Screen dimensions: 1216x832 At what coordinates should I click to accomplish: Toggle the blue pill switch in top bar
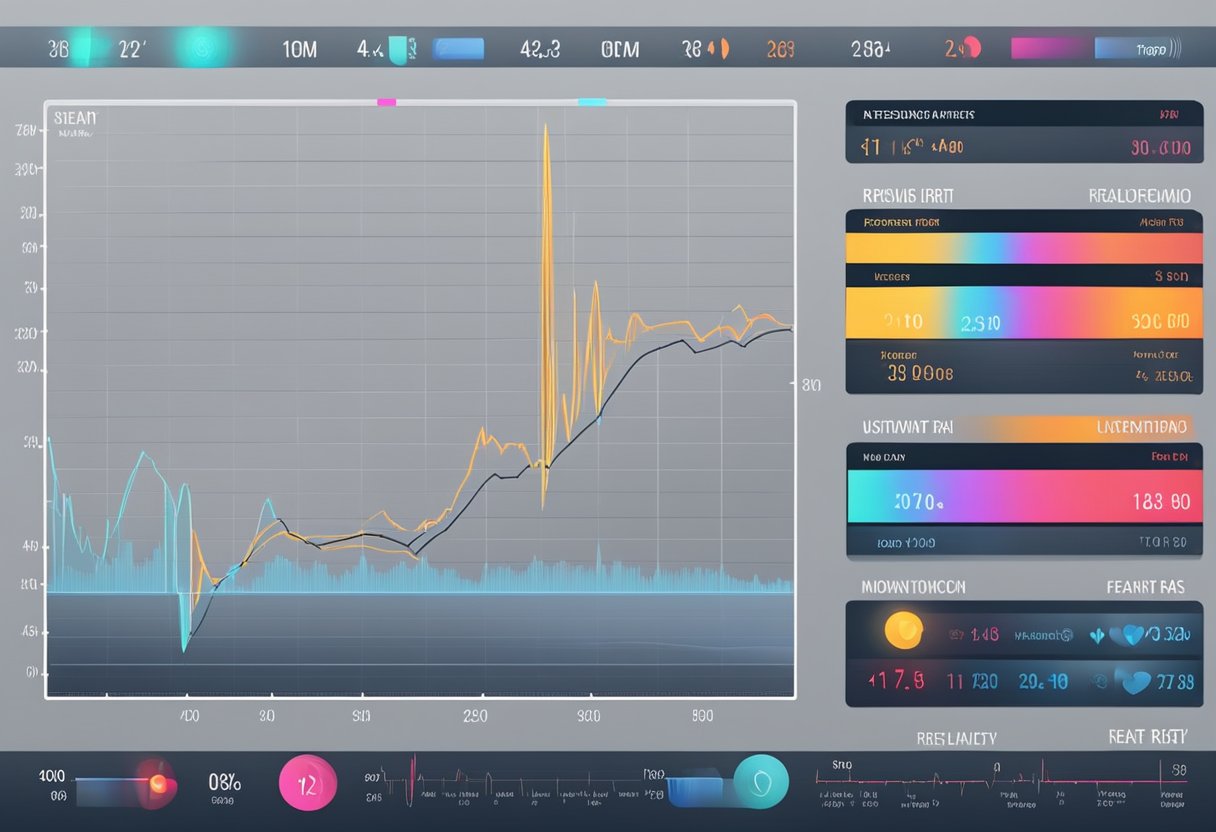(459, 48)
